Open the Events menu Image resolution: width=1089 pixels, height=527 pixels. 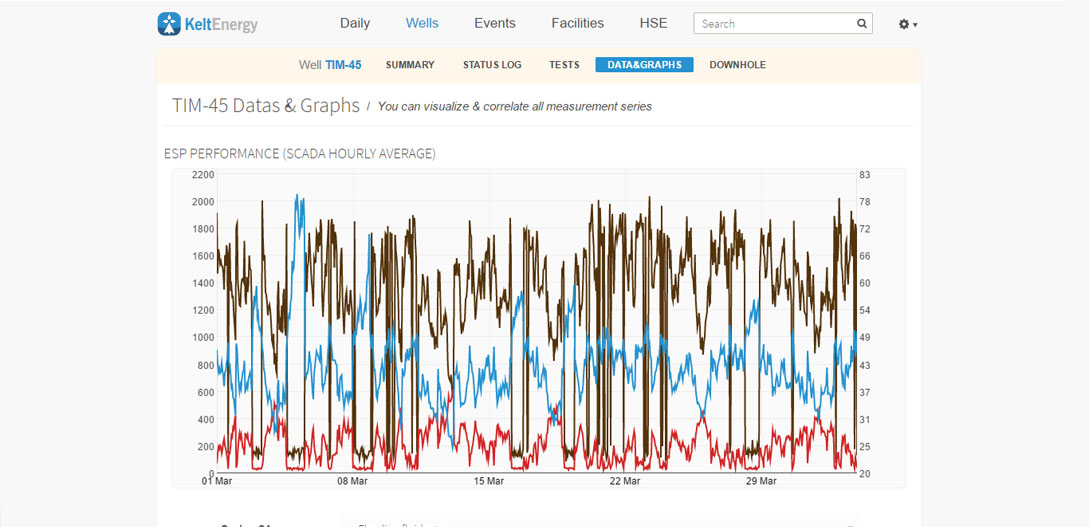point(494,23)
